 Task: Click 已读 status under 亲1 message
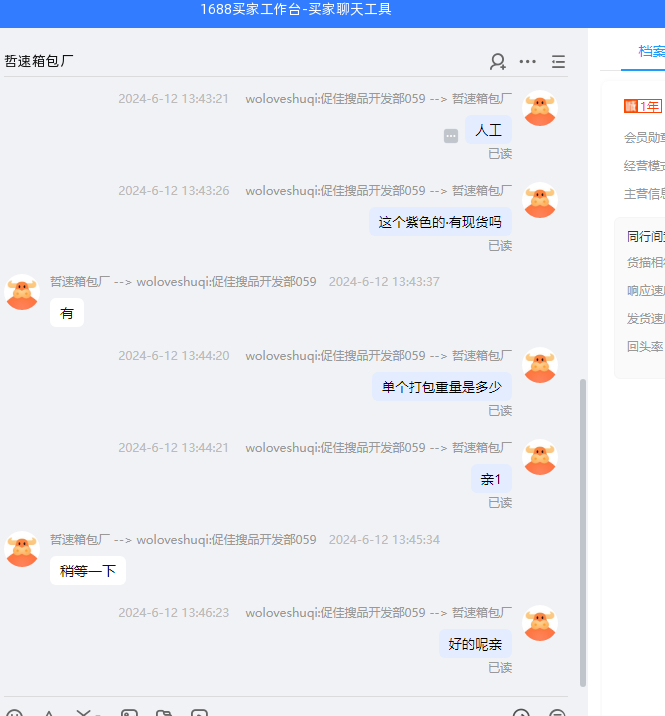tap(500, 503)
